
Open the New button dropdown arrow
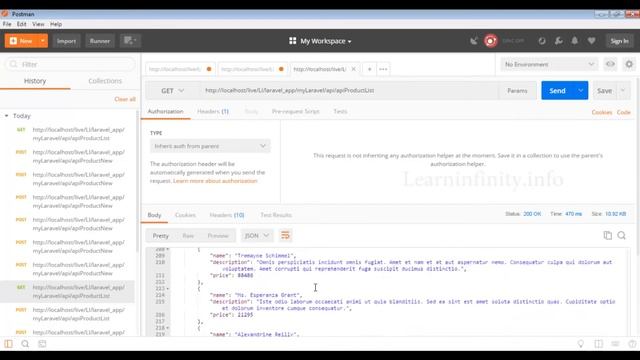[x=42, y=41]
